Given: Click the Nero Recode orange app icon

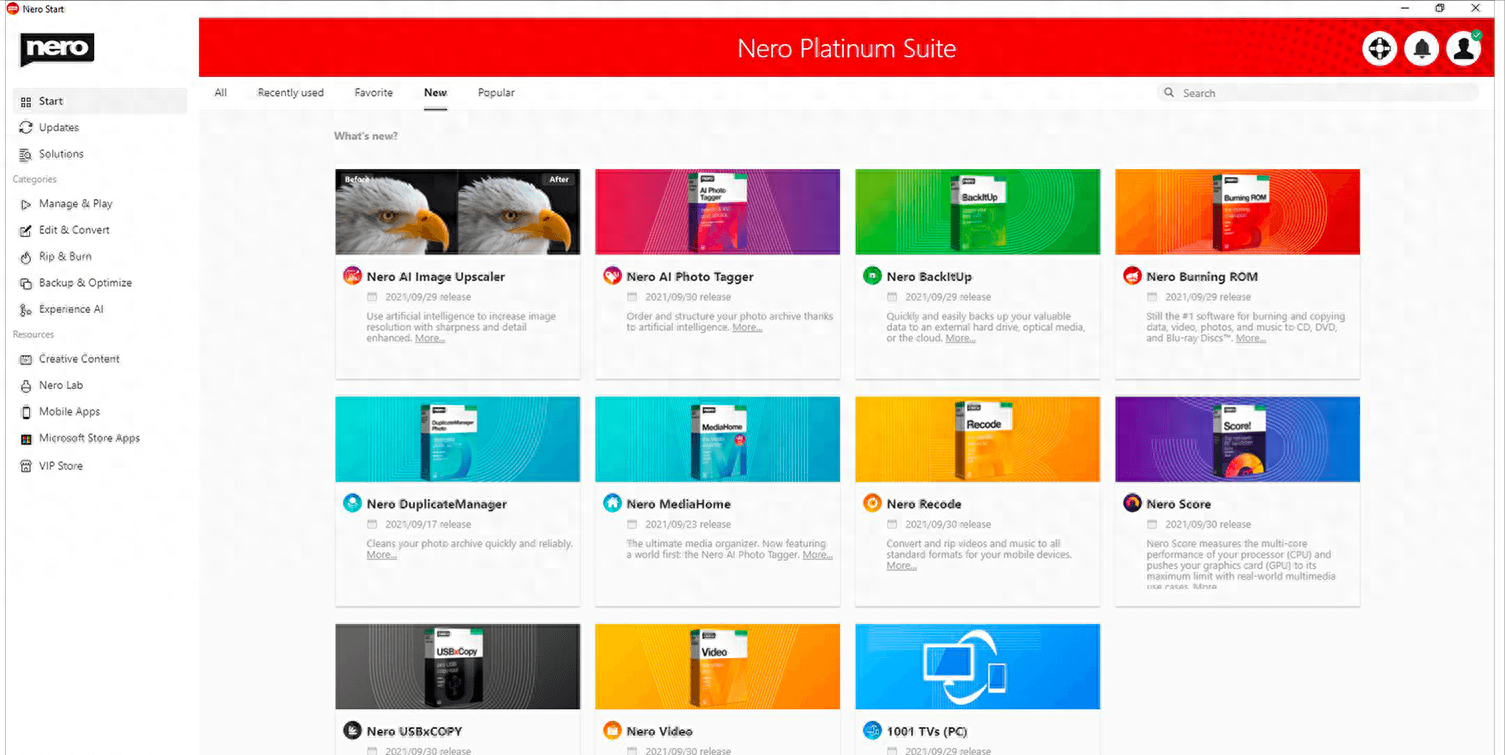Looking at the screenshot, I should pos(872,504).
